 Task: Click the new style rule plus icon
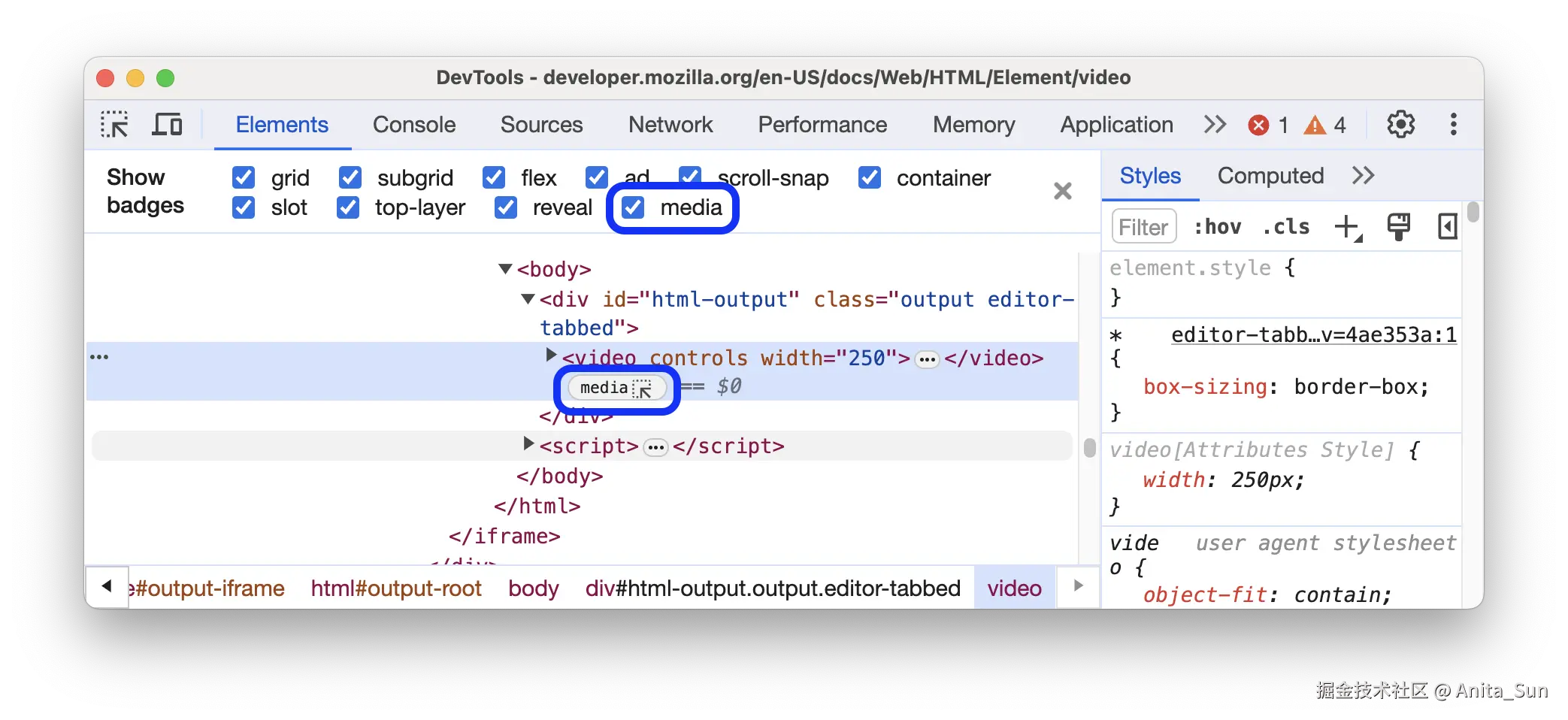pos(1348,227)
